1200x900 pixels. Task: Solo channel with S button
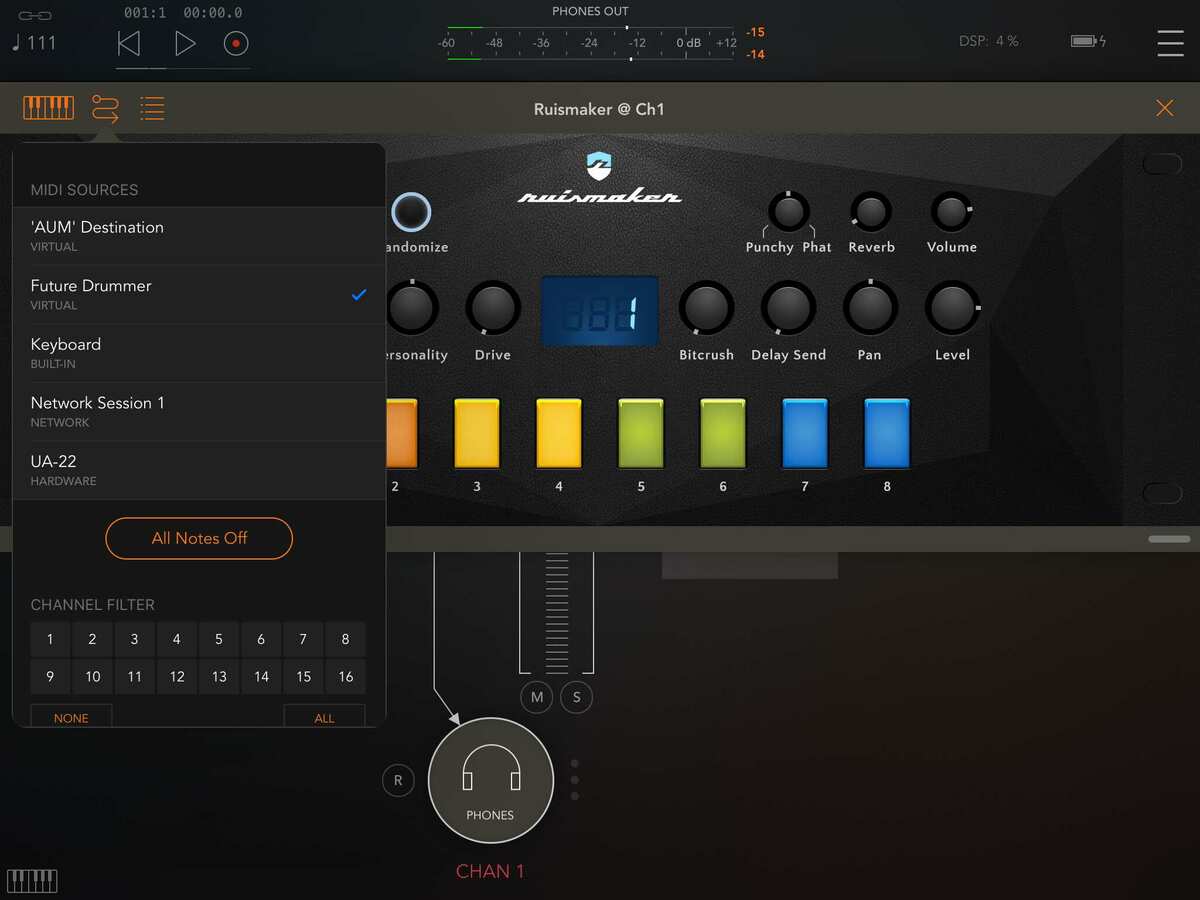576,697
